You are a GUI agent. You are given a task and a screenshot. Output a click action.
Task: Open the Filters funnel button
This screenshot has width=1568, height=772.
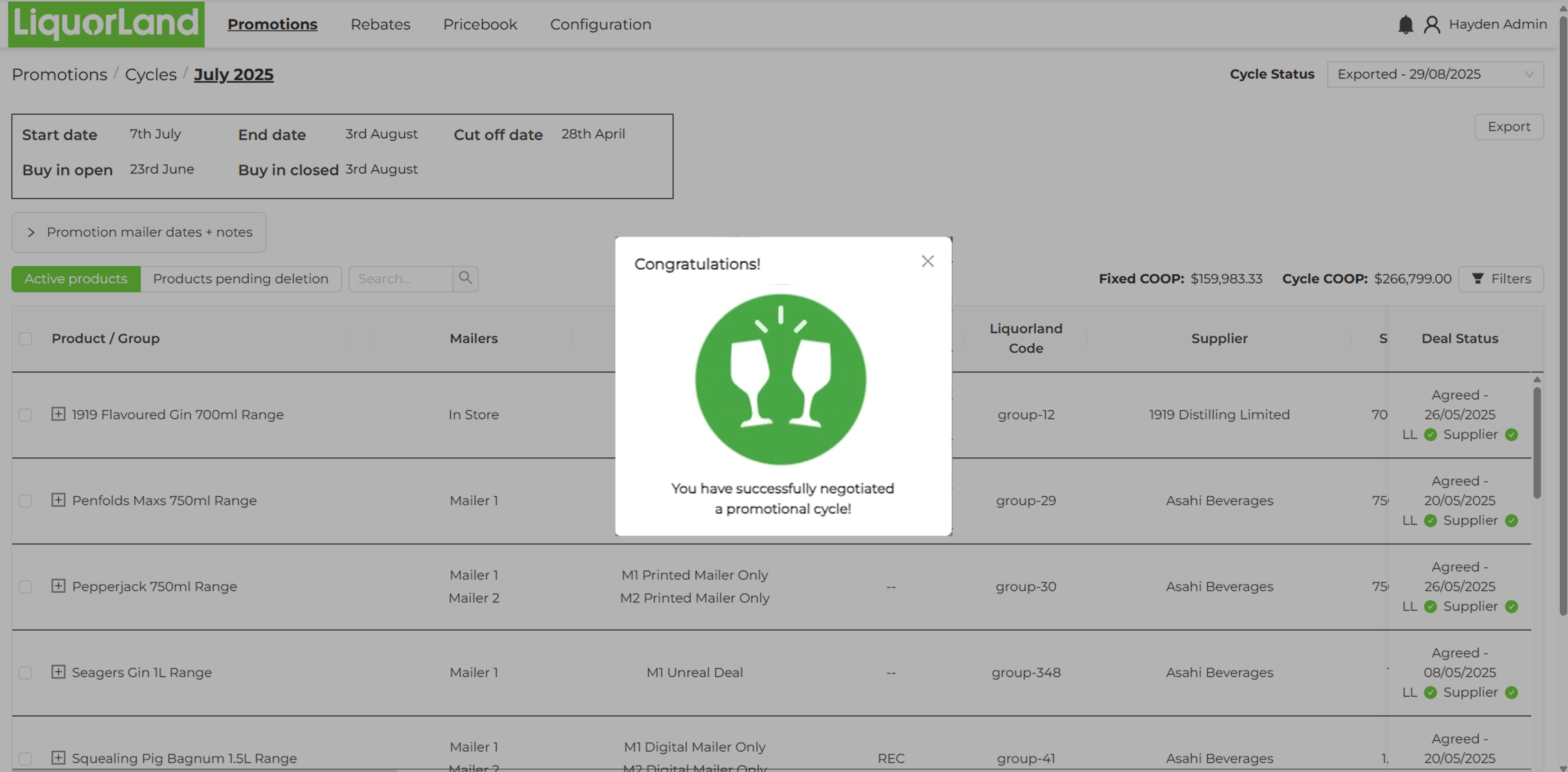coord(1500,279)
